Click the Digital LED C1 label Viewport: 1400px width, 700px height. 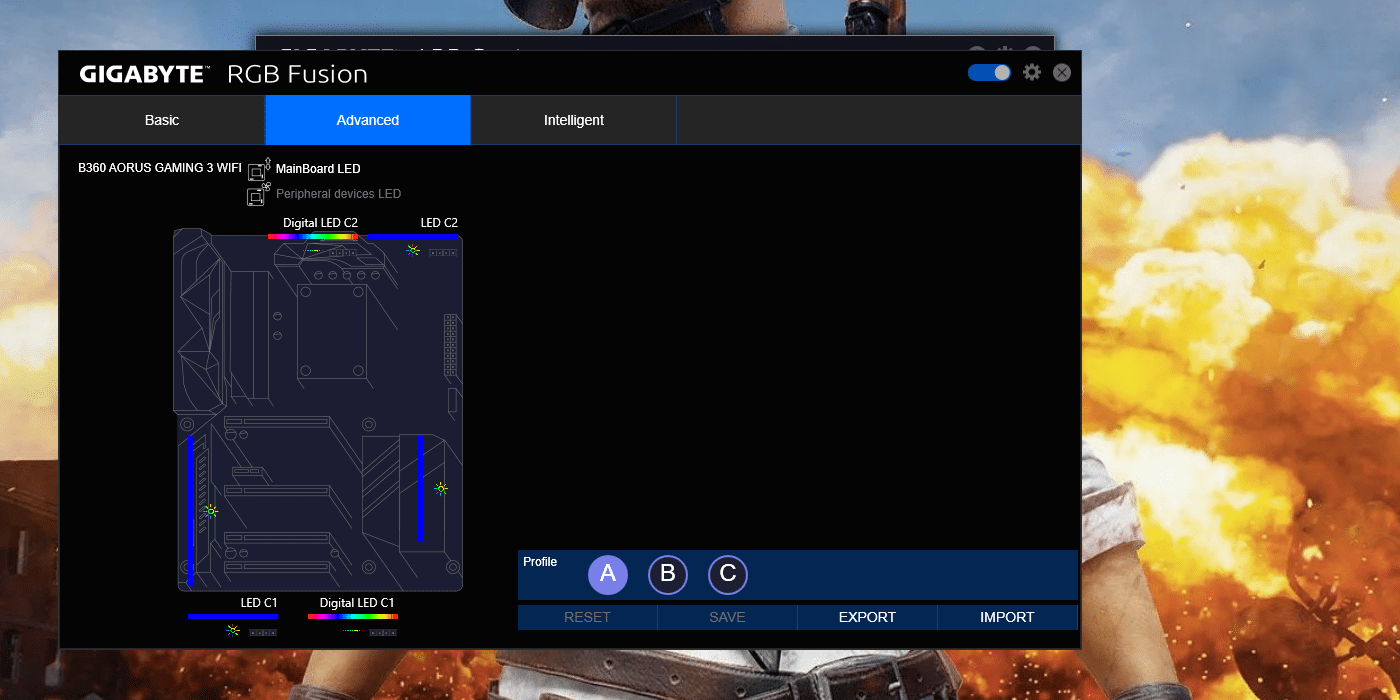357,603
